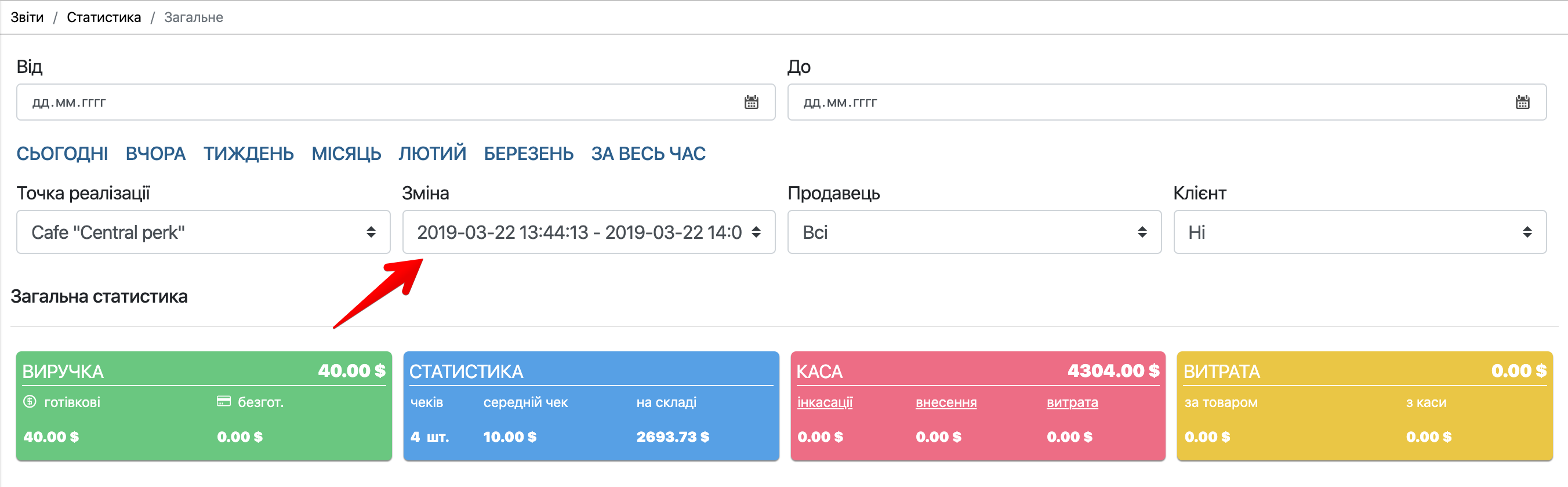
Task: Go to Звіти breadcrumb
Action: click(x=27, y=17)
